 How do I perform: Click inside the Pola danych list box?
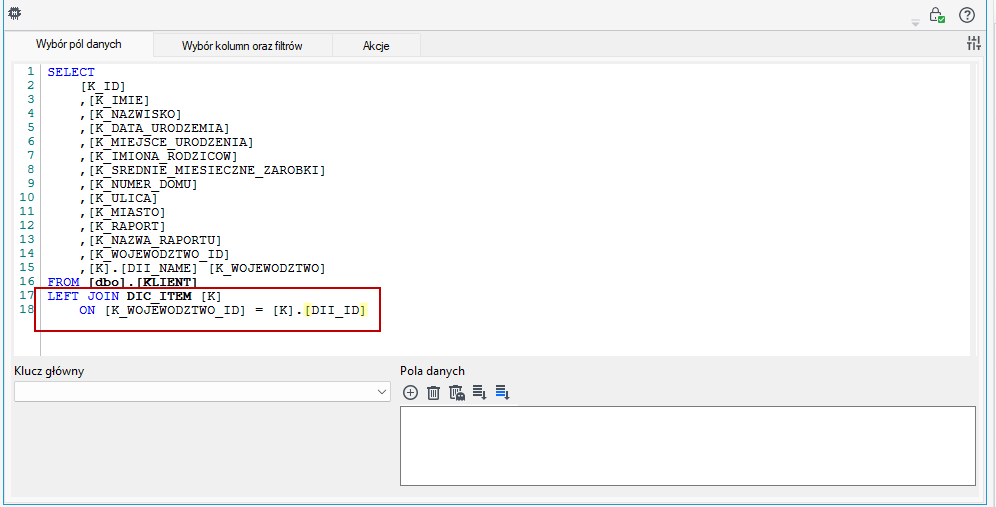tap(688, 446)
